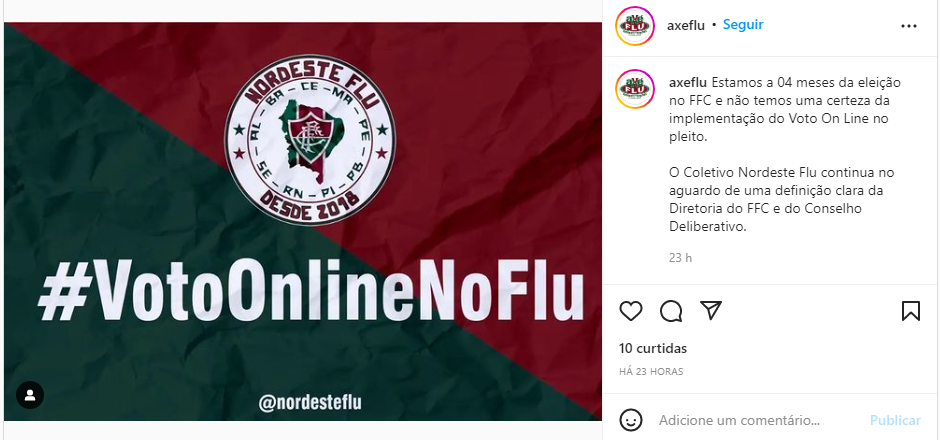This screenshot has width=940, height=440.
Task: Like the post with heart icon
Action: (x=631, y=311)
